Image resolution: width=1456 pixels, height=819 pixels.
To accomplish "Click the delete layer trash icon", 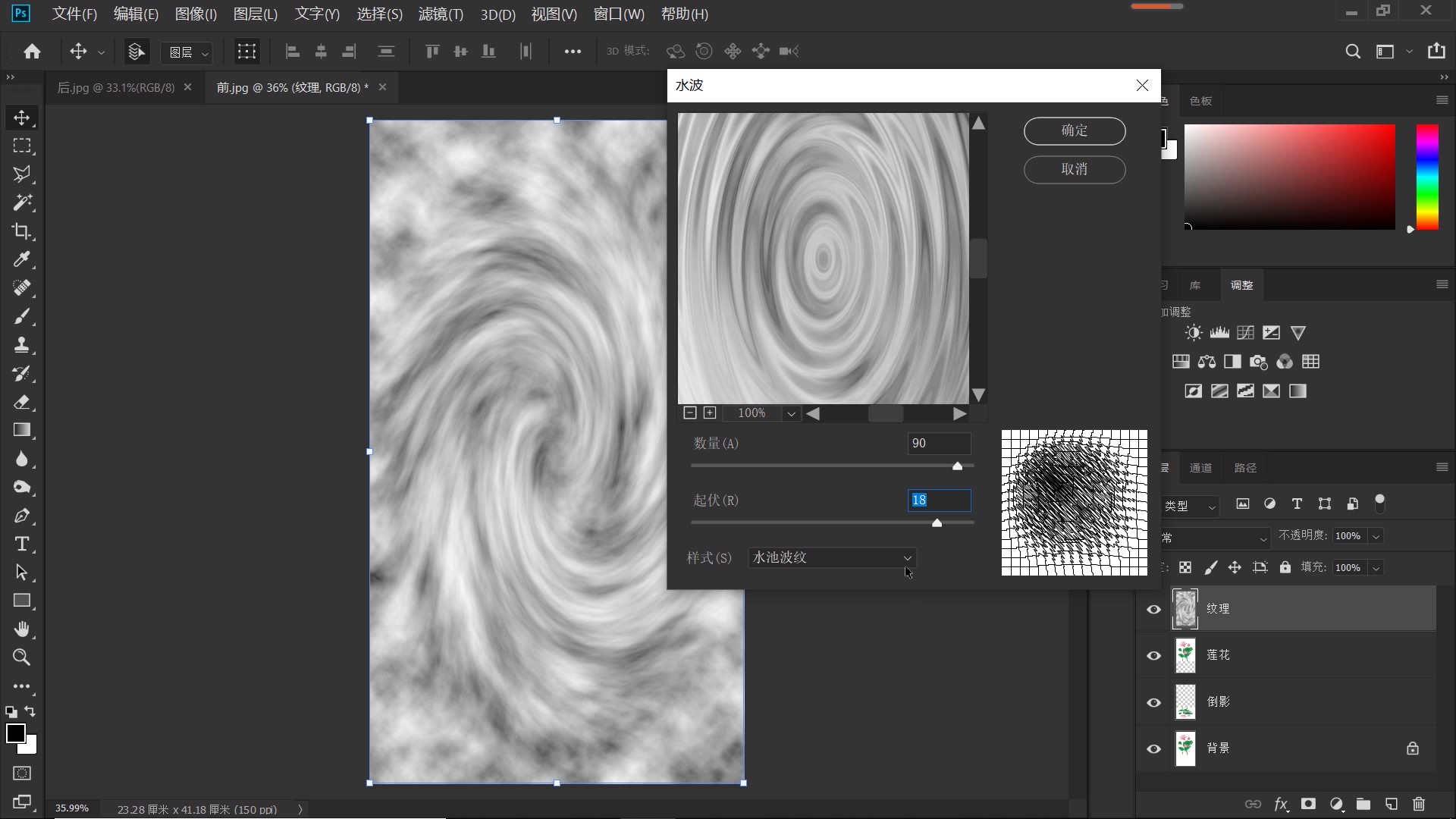I will (1419, 804).
